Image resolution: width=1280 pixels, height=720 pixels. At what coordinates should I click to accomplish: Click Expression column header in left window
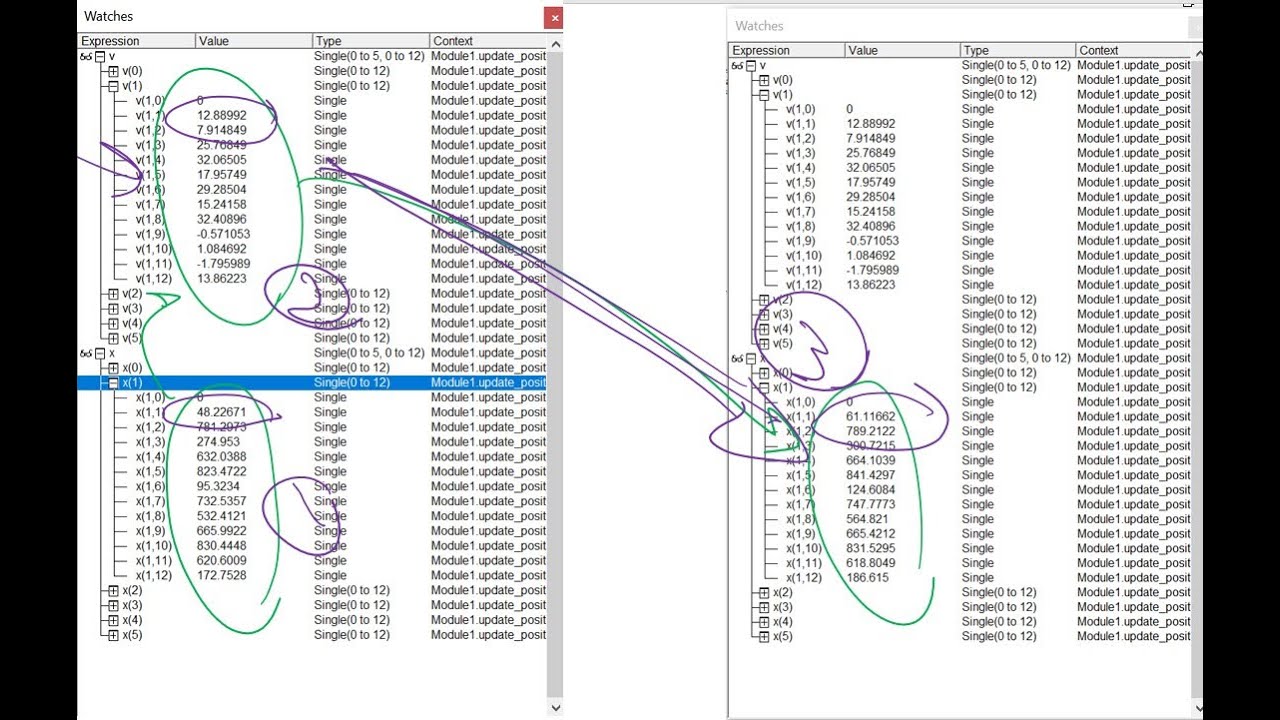pyautogui.click(x=137, y=41)
